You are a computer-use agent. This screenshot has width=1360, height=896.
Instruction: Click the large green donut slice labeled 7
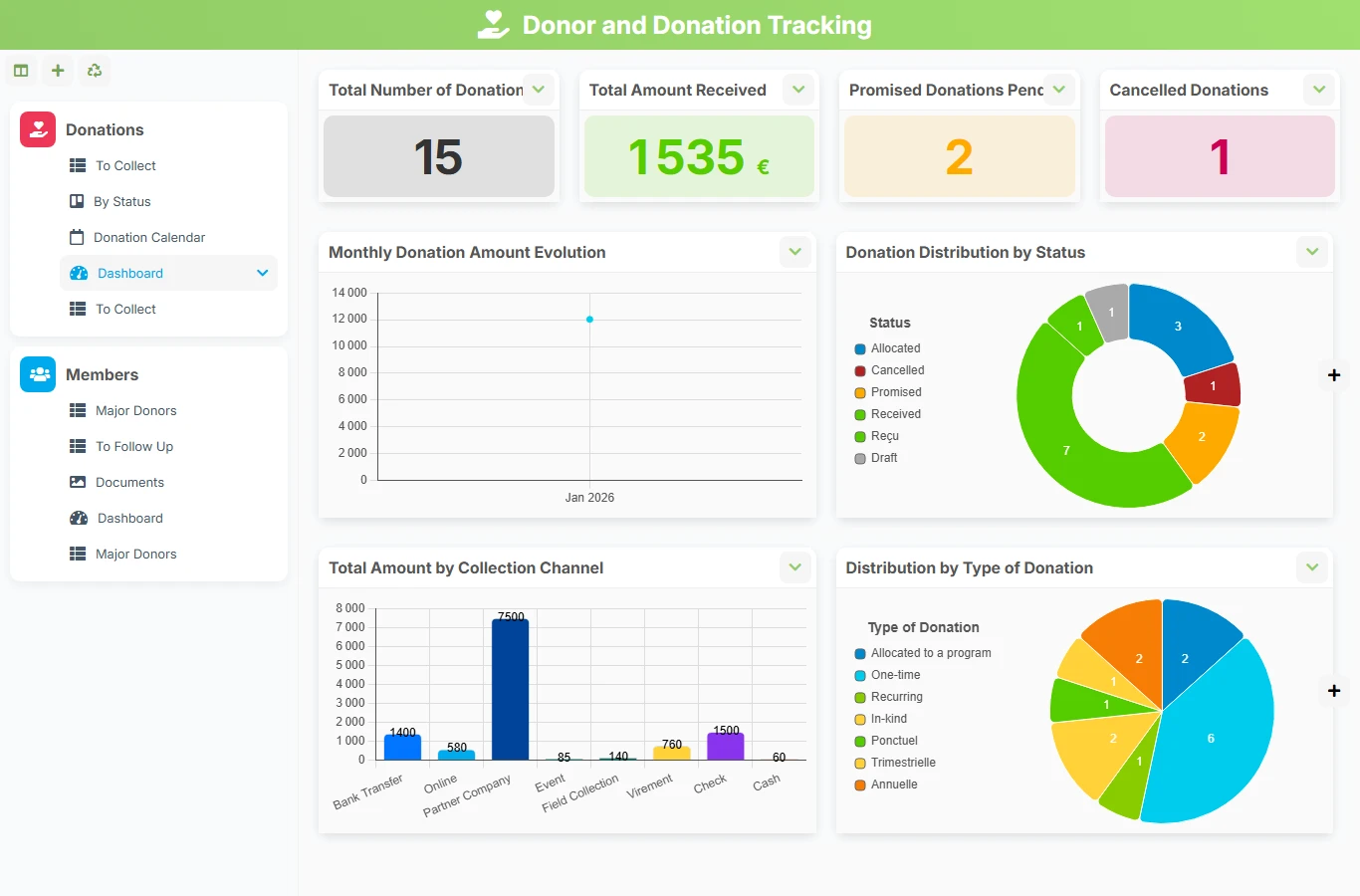pos(1066,451)
